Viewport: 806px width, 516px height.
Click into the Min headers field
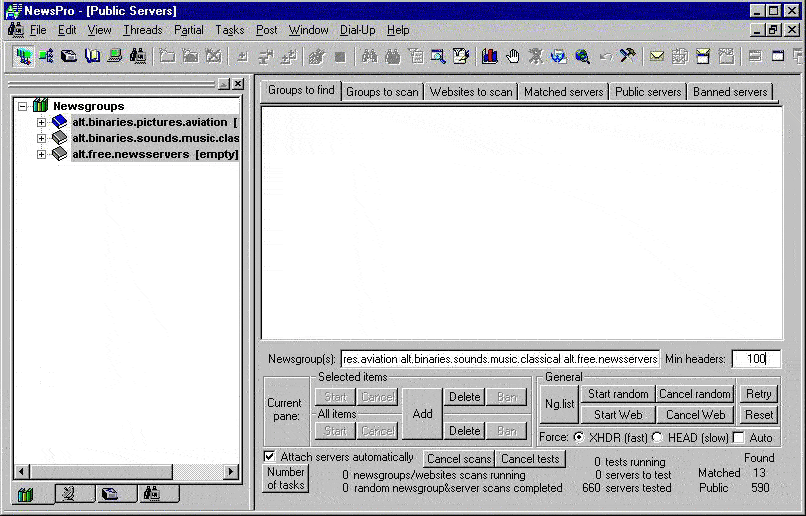click(755, 359)
